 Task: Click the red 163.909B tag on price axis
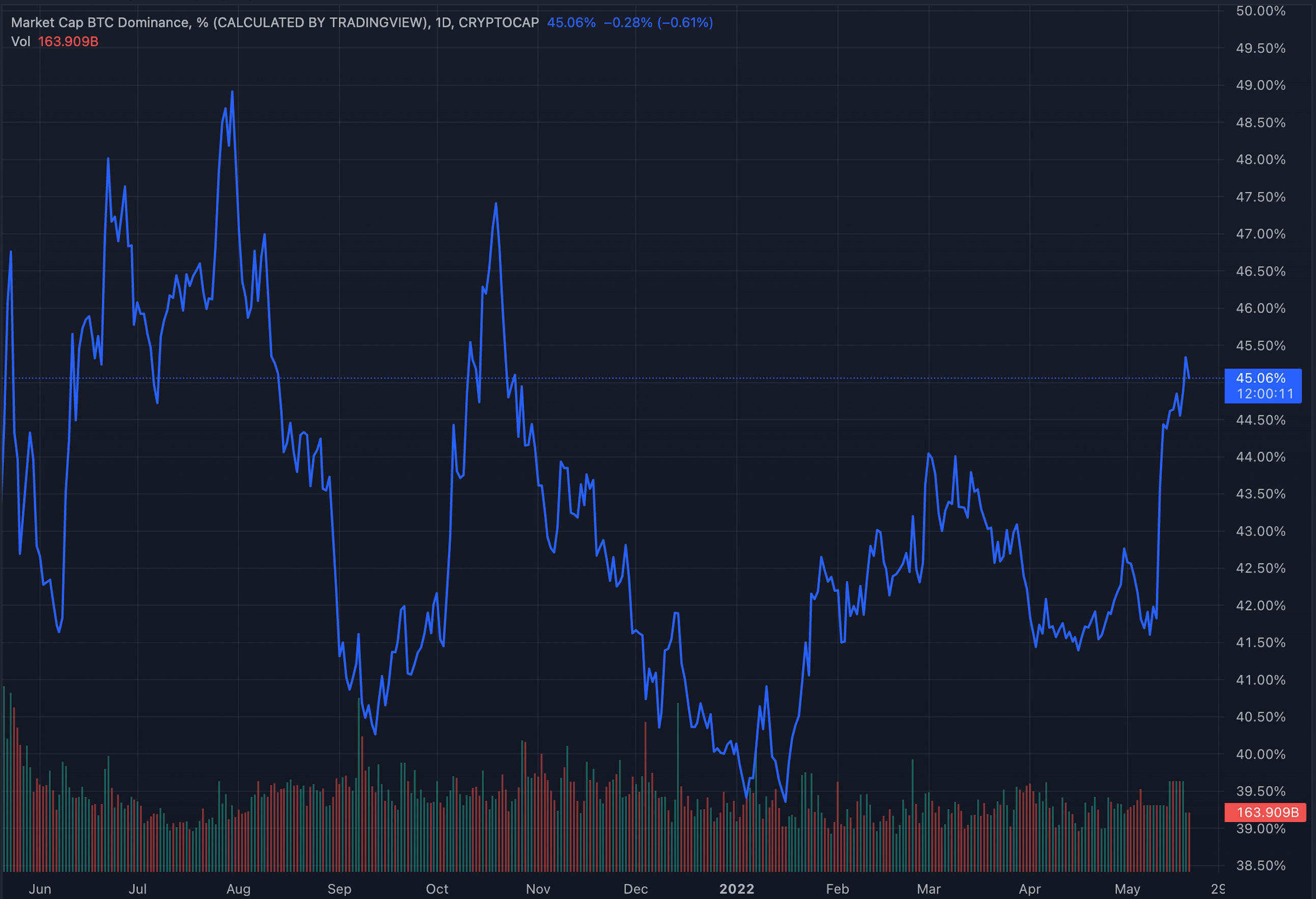tap(1266, 812)
